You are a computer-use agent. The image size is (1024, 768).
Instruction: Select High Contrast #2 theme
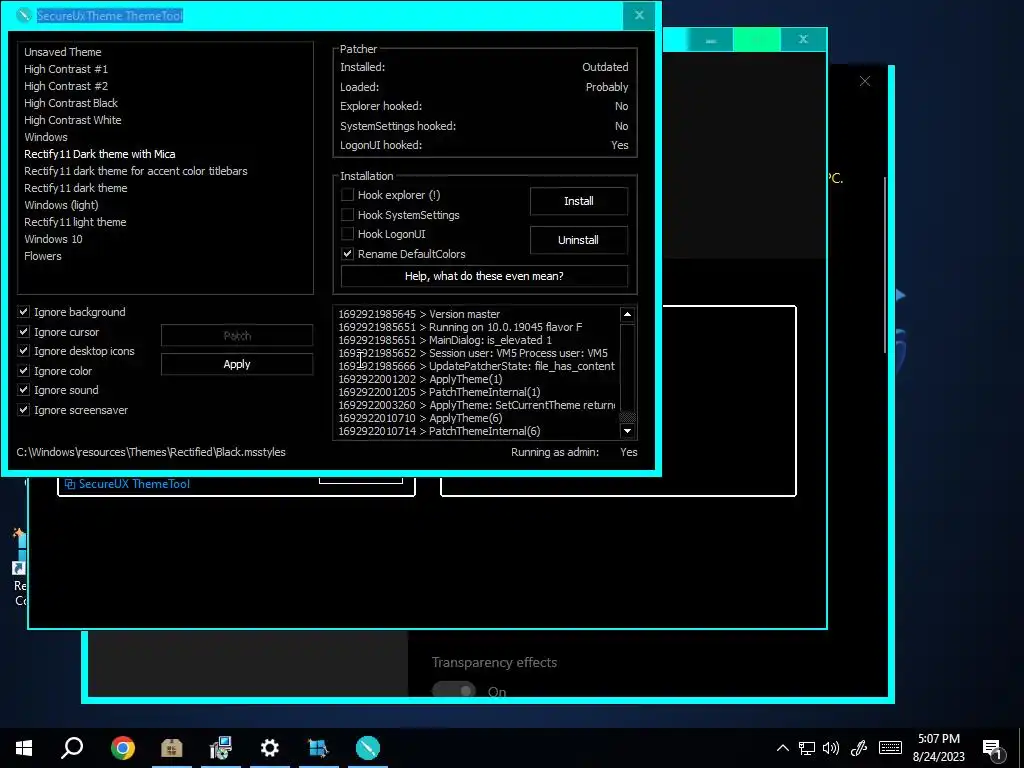tap(66, 86)
